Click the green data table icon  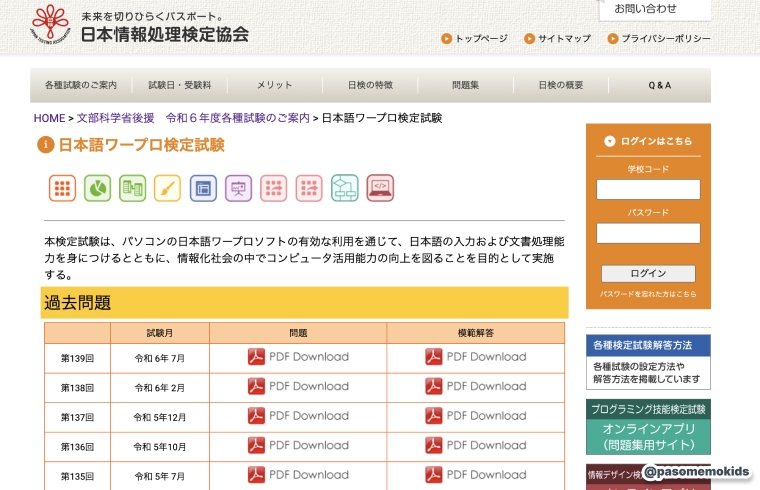point(132,188)
